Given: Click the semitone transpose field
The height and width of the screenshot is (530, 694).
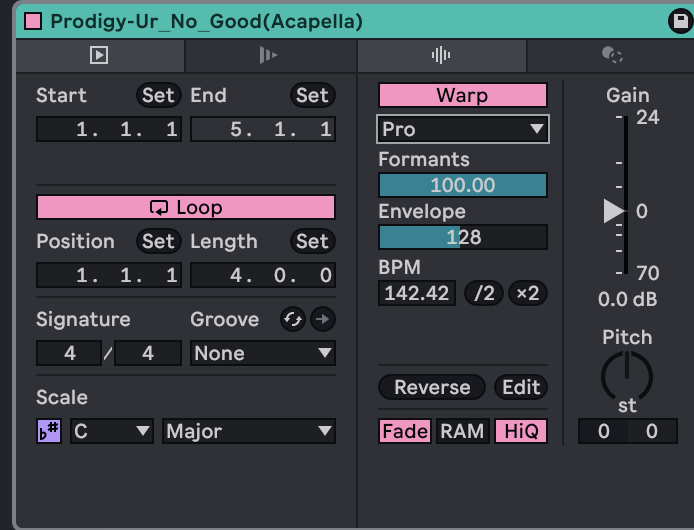Looking at the screenshot, I should click(603, 431).
